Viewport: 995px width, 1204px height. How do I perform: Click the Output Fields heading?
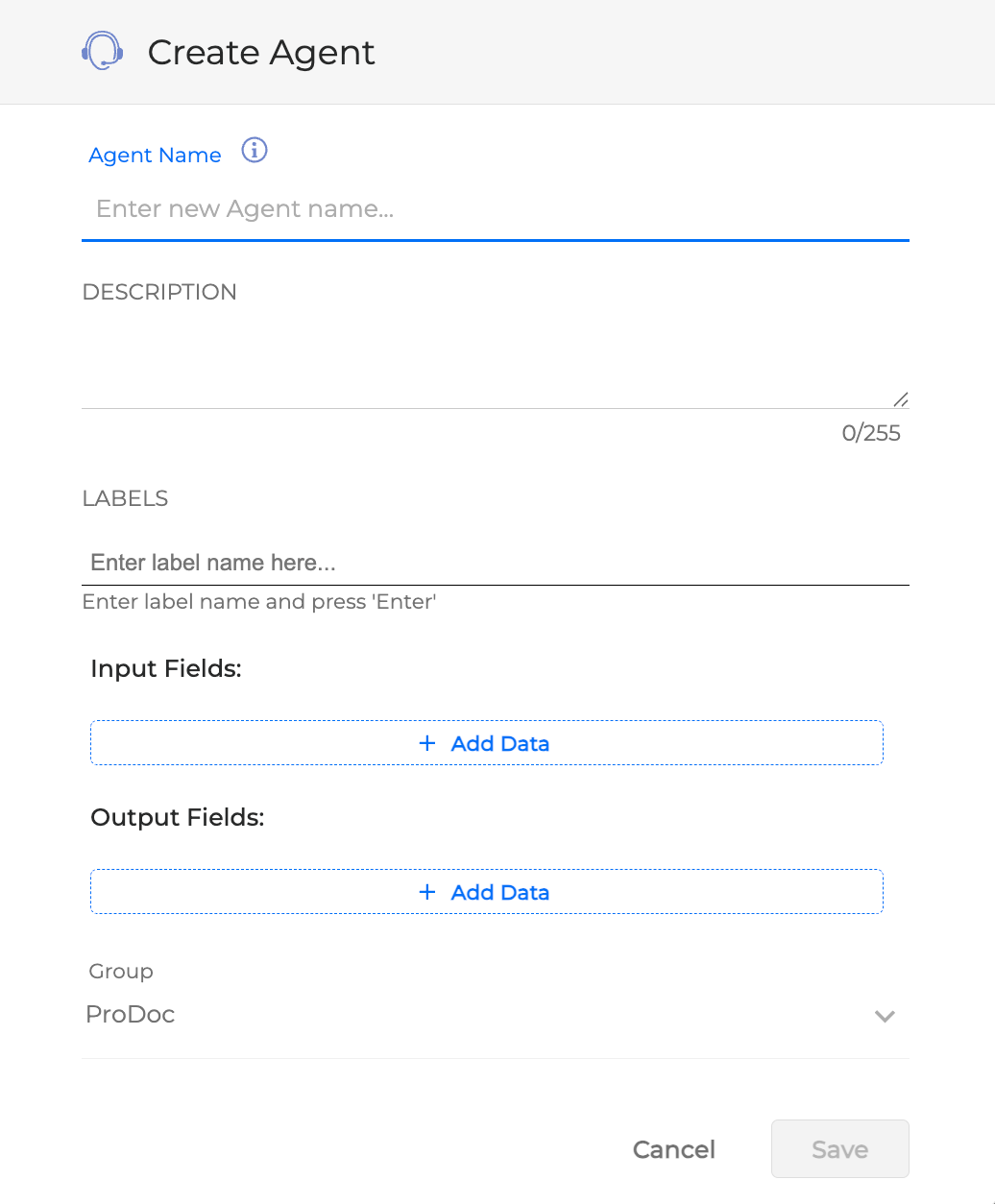177,817
